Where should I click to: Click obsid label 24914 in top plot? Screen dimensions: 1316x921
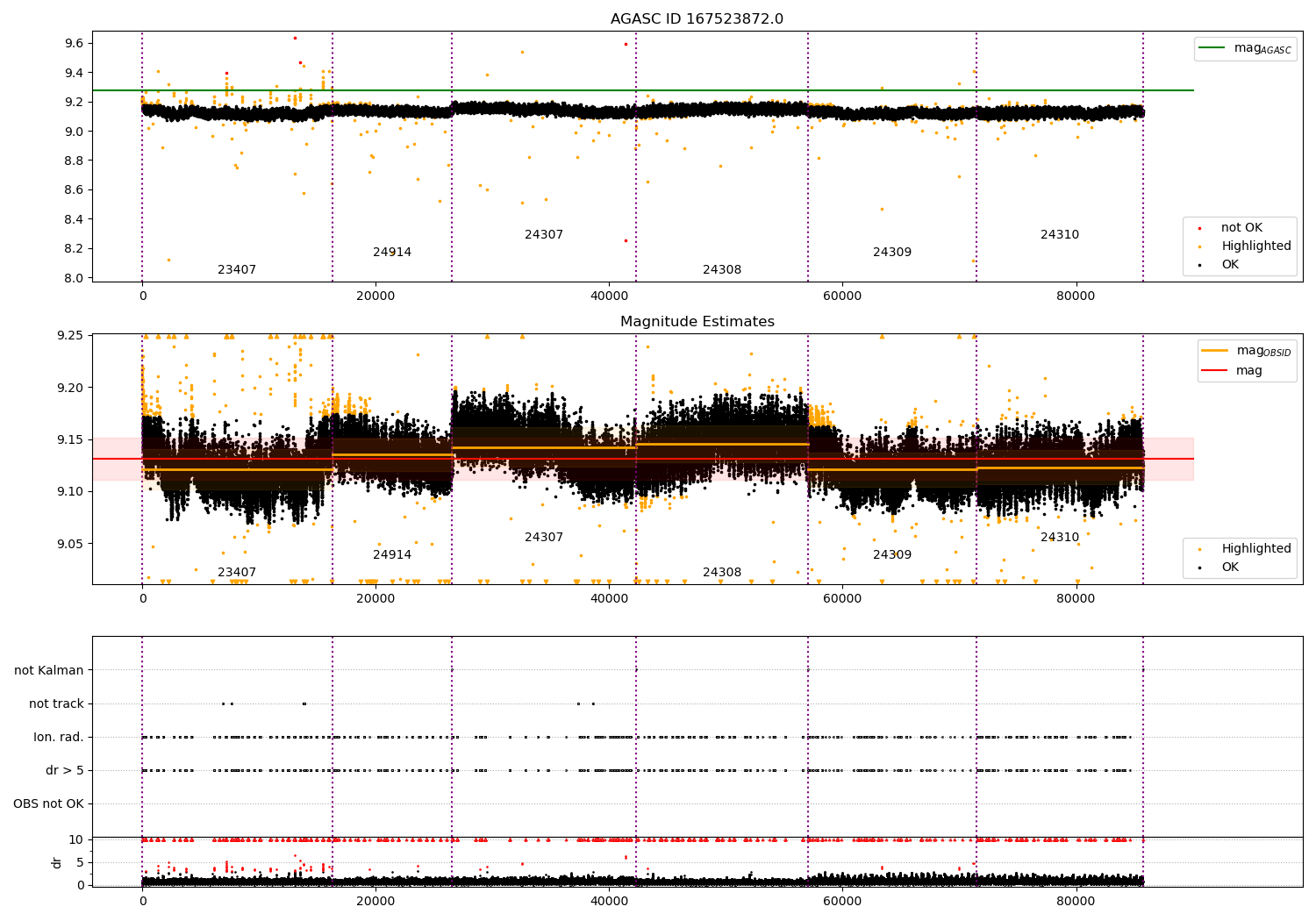392,253
